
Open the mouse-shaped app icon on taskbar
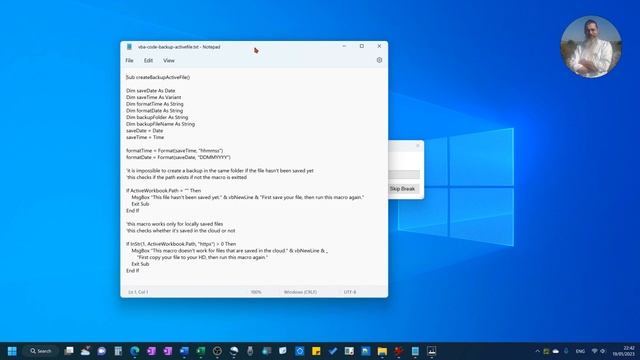click(250, 351)
